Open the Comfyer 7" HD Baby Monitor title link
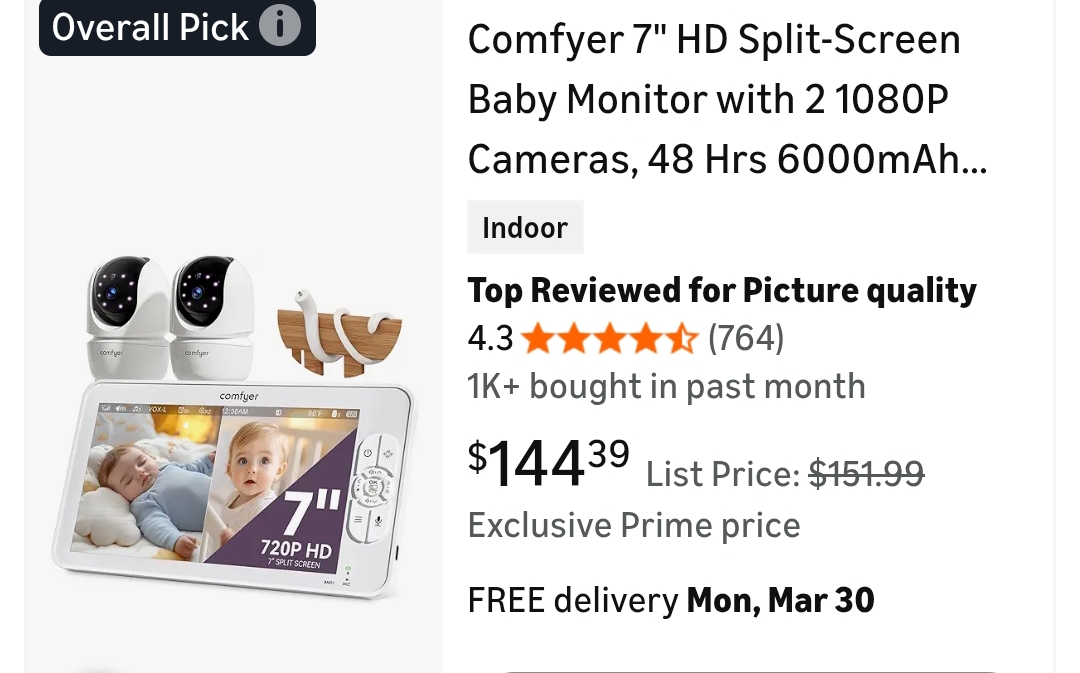The image size is (1080, 673). coord(727,99)
